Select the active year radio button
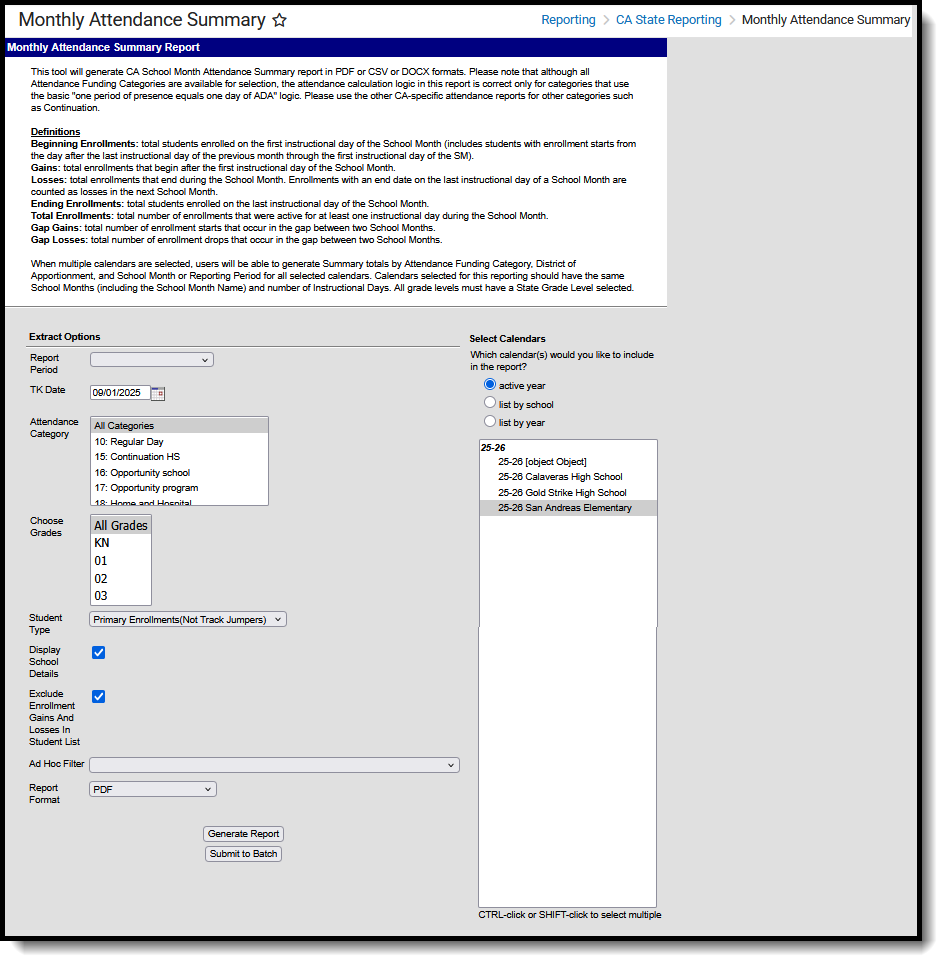947x966 pixels. (x=489, y=384)
